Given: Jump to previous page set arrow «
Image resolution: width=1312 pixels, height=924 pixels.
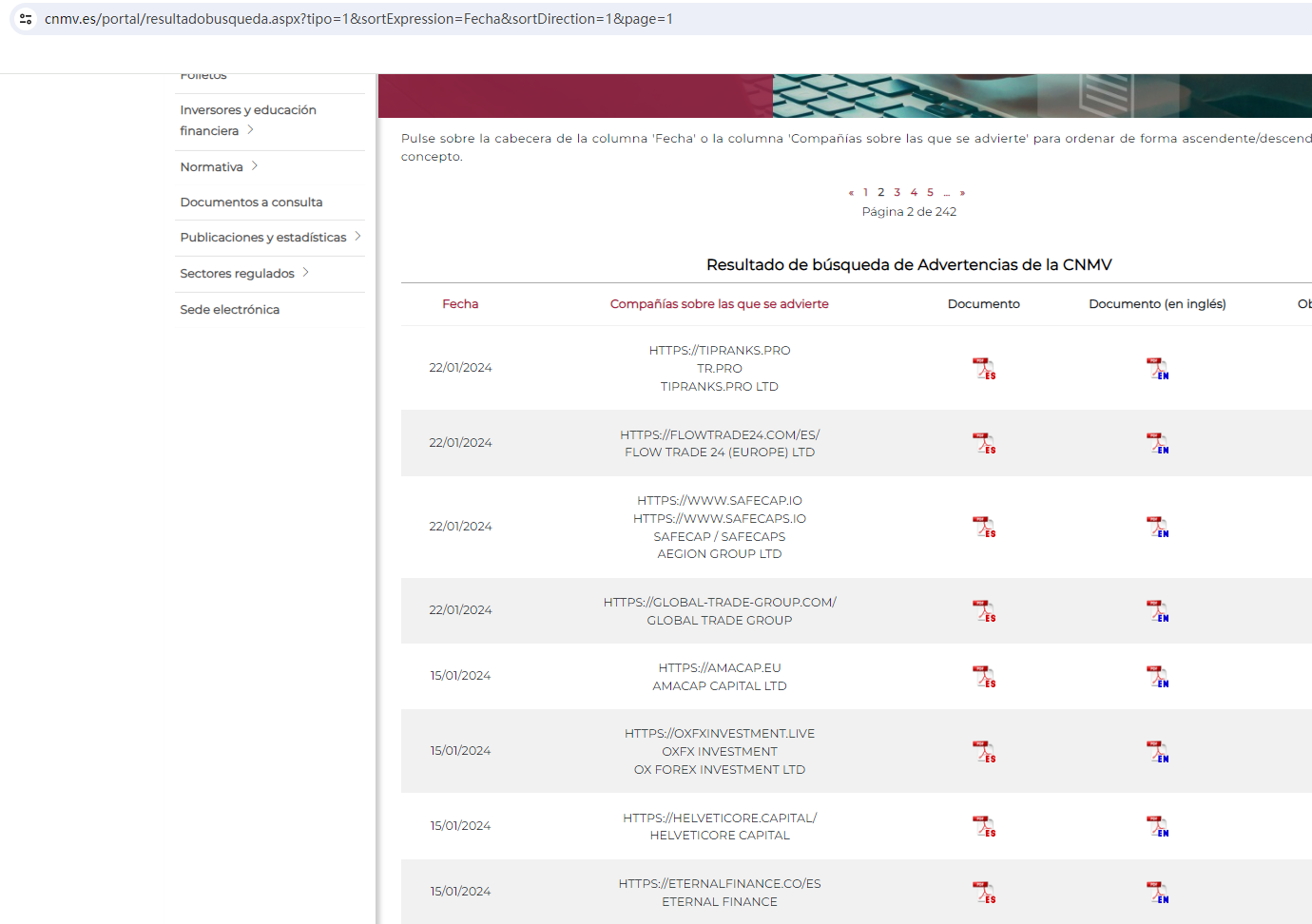Looking at the screenshot, I should [x=851, y=192].
